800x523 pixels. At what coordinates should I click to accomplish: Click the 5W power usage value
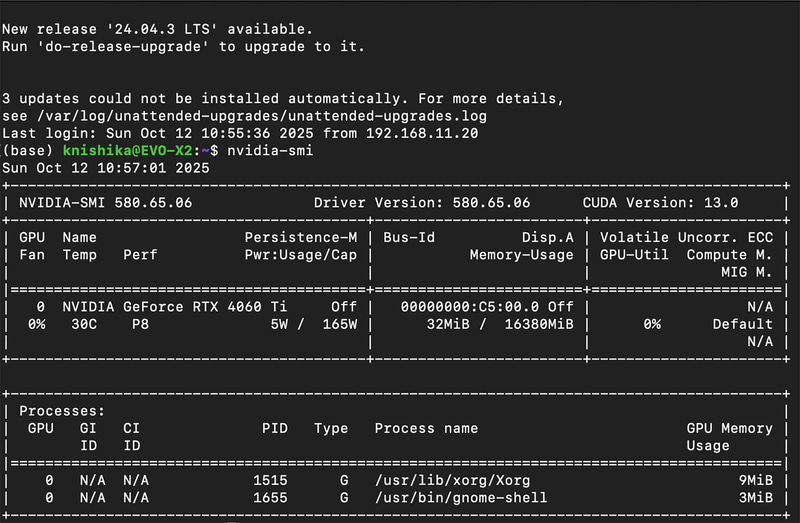279,324
